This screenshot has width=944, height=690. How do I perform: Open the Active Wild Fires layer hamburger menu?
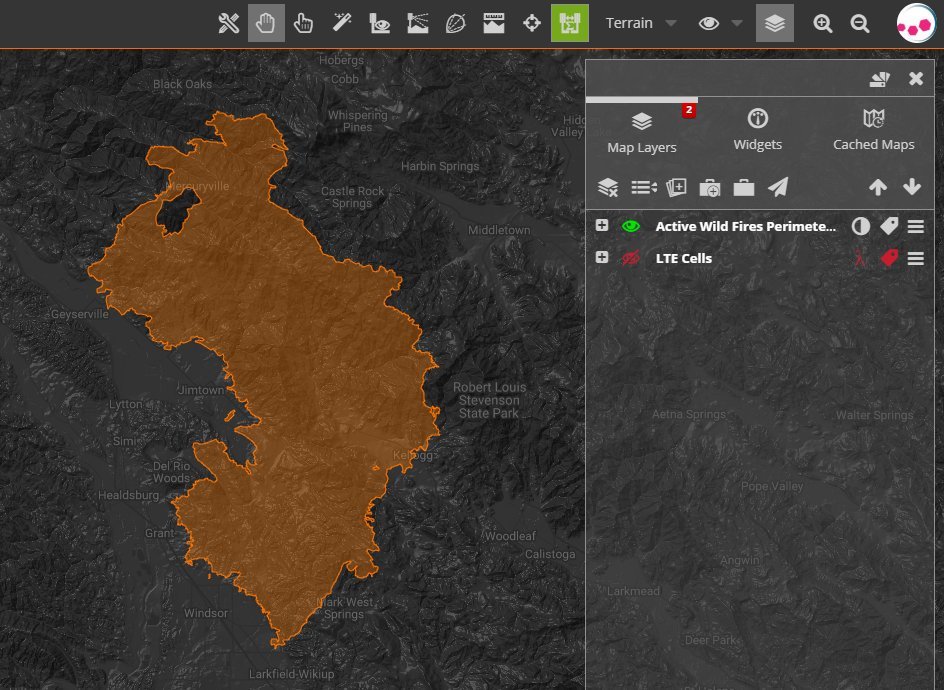coord(915,226)
